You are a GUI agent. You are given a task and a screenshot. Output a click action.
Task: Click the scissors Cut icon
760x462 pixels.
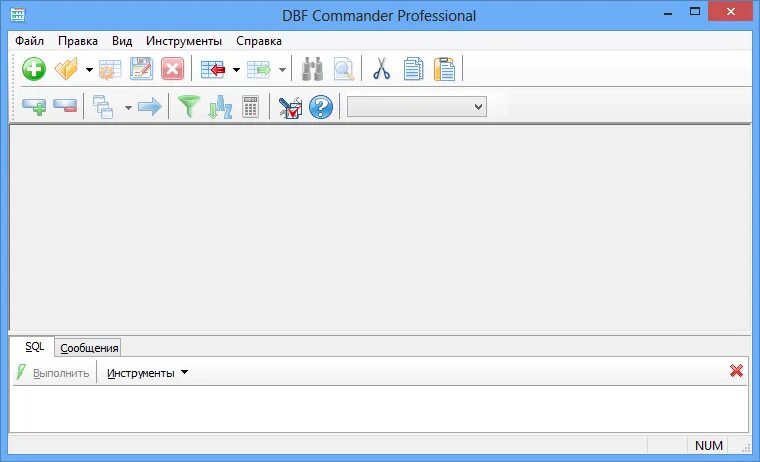(x=382, y=69)
